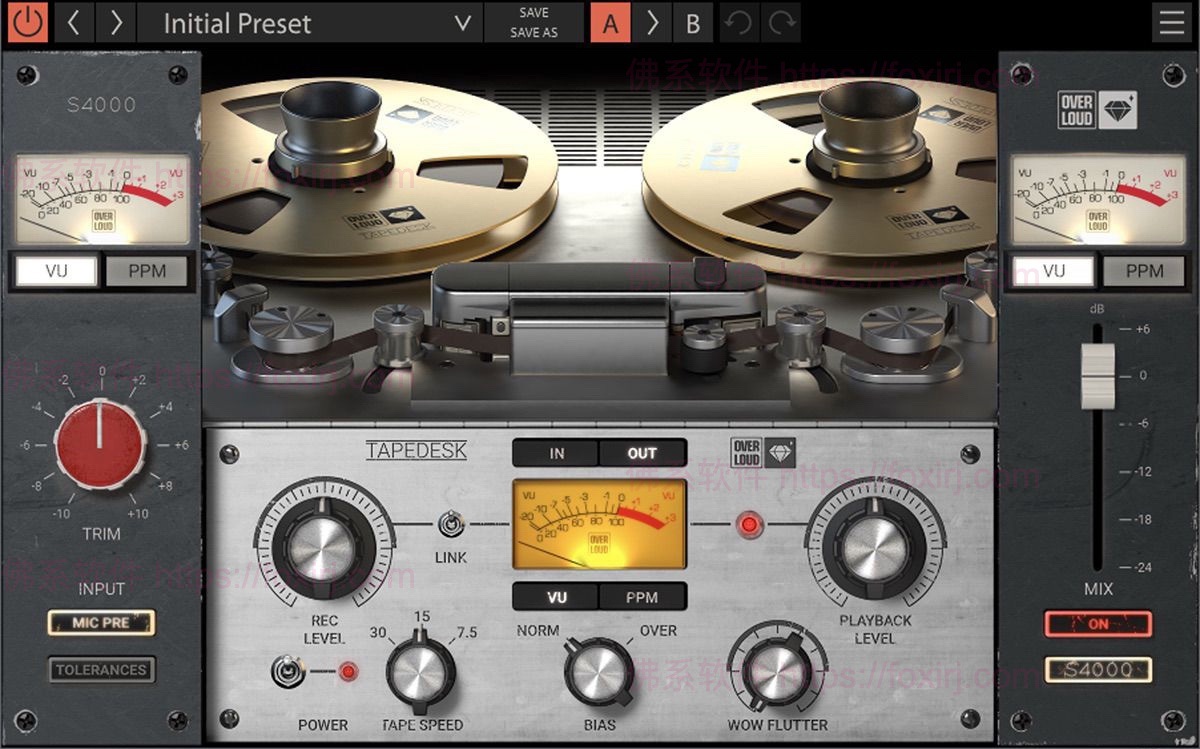The width and height of the screenshot is (1200, 749).
Task: Open the hamburger menu top right
Action: (x=1170, y=20)
